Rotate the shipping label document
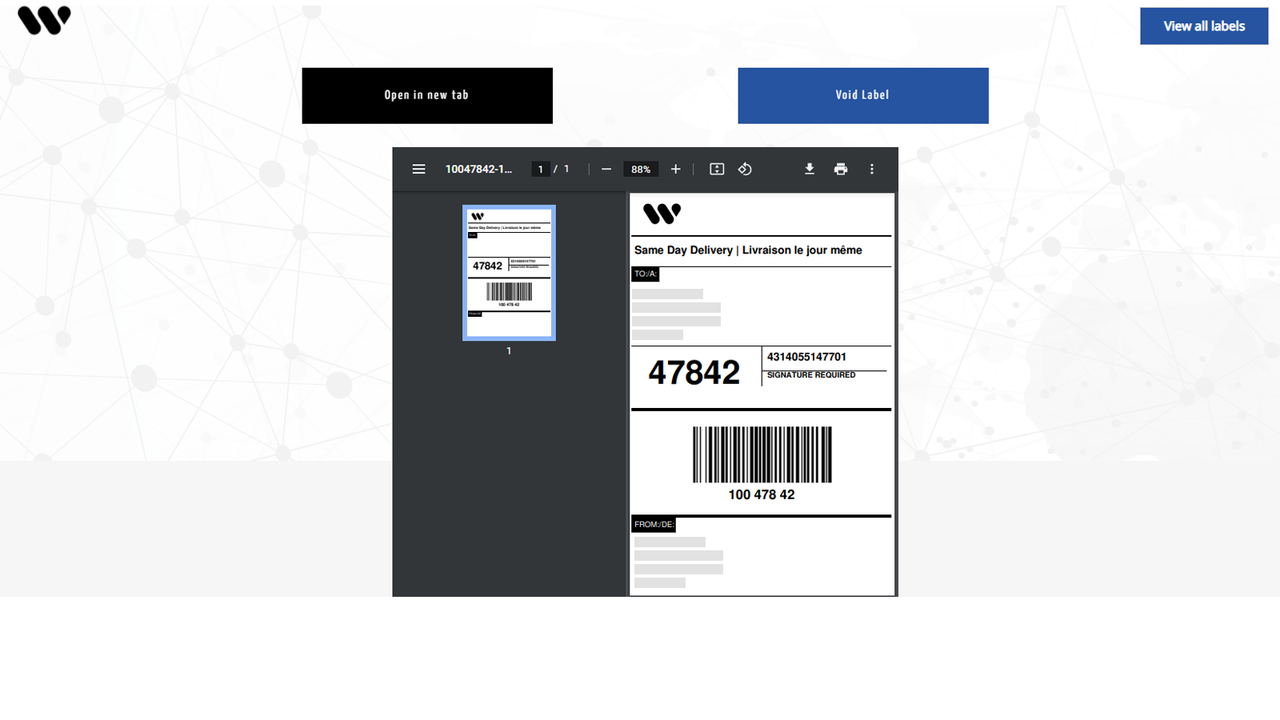 coord(745,169)
